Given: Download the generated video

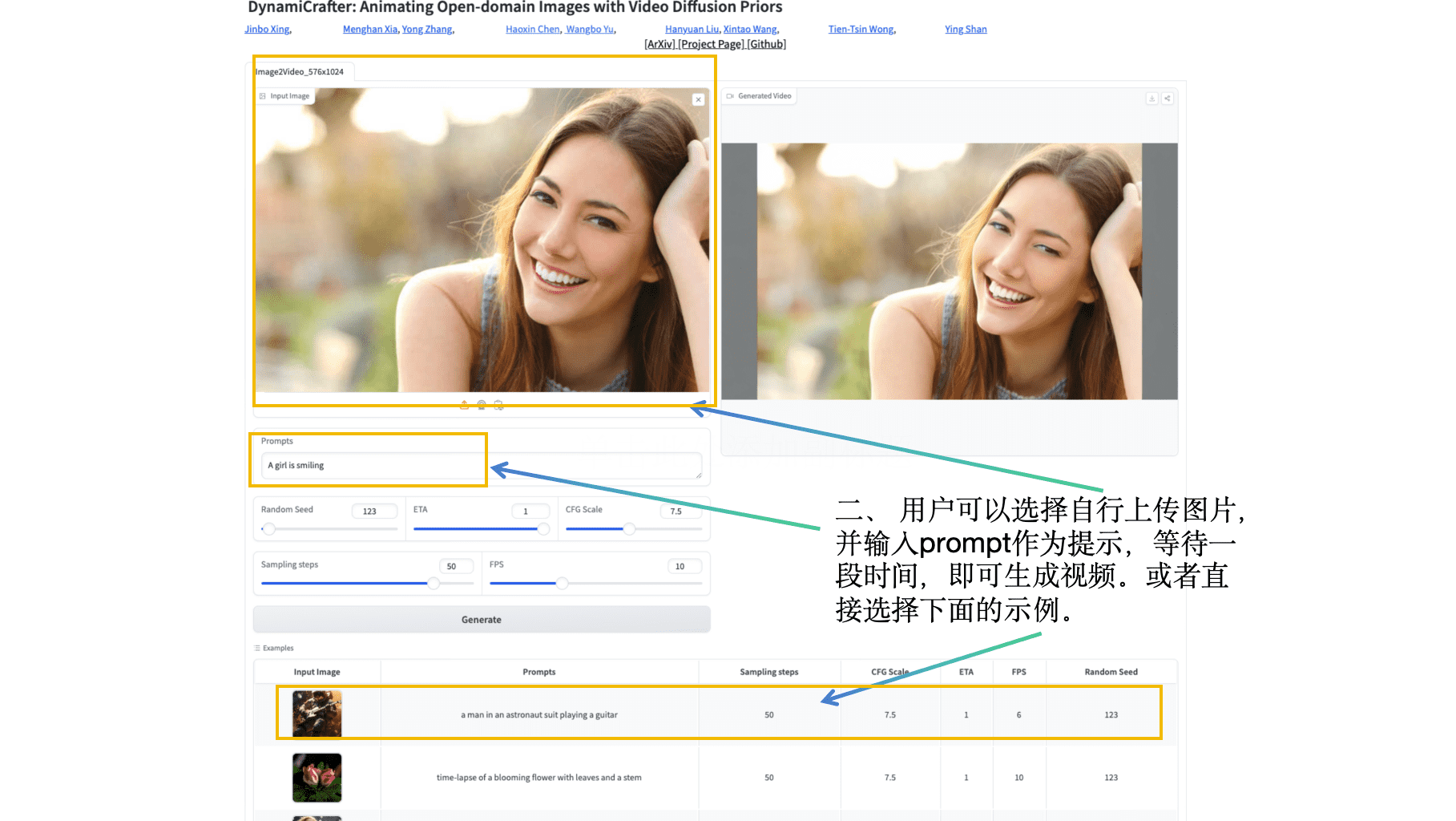Looking at the screenshot, I should click(x=1151, y=98).
